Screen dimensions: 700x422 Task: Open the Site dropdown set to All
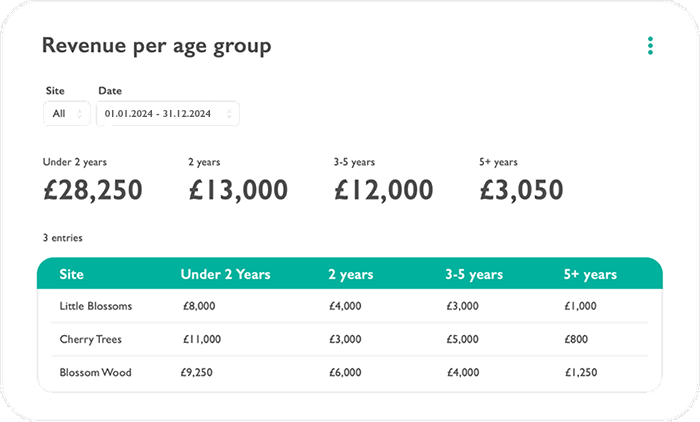point(67,114)
